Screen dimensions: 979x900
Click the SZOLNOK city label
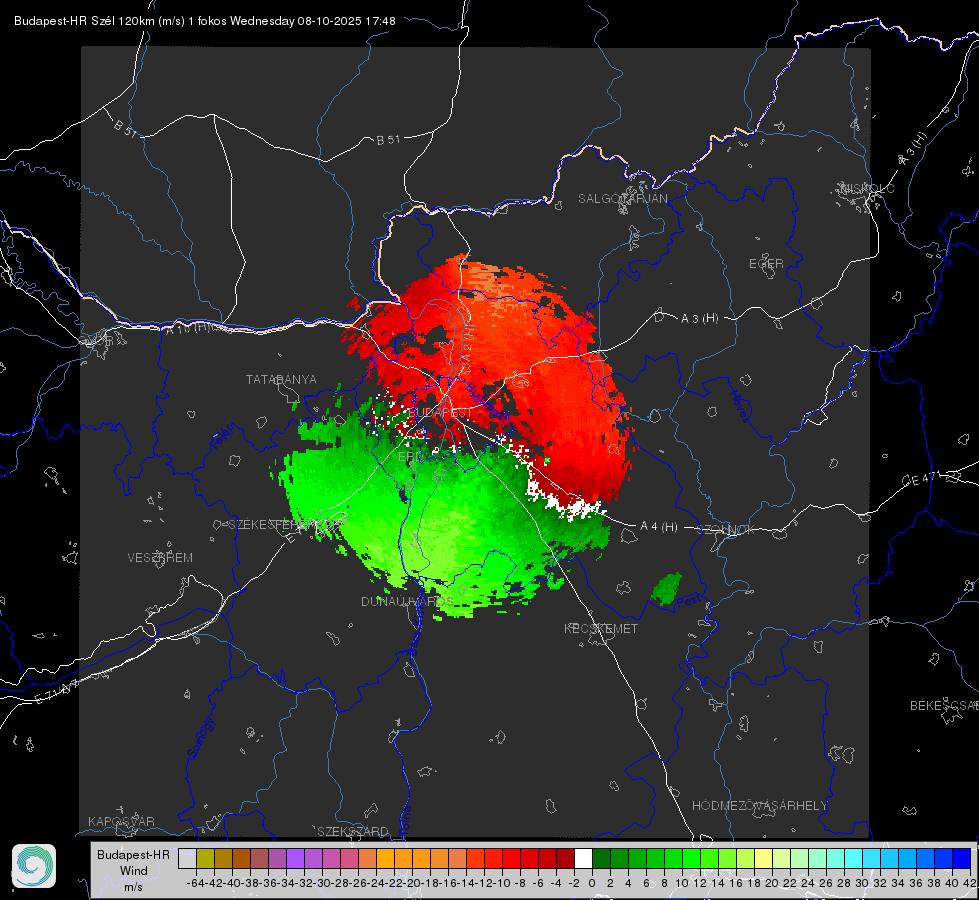[x=726, y=530]
